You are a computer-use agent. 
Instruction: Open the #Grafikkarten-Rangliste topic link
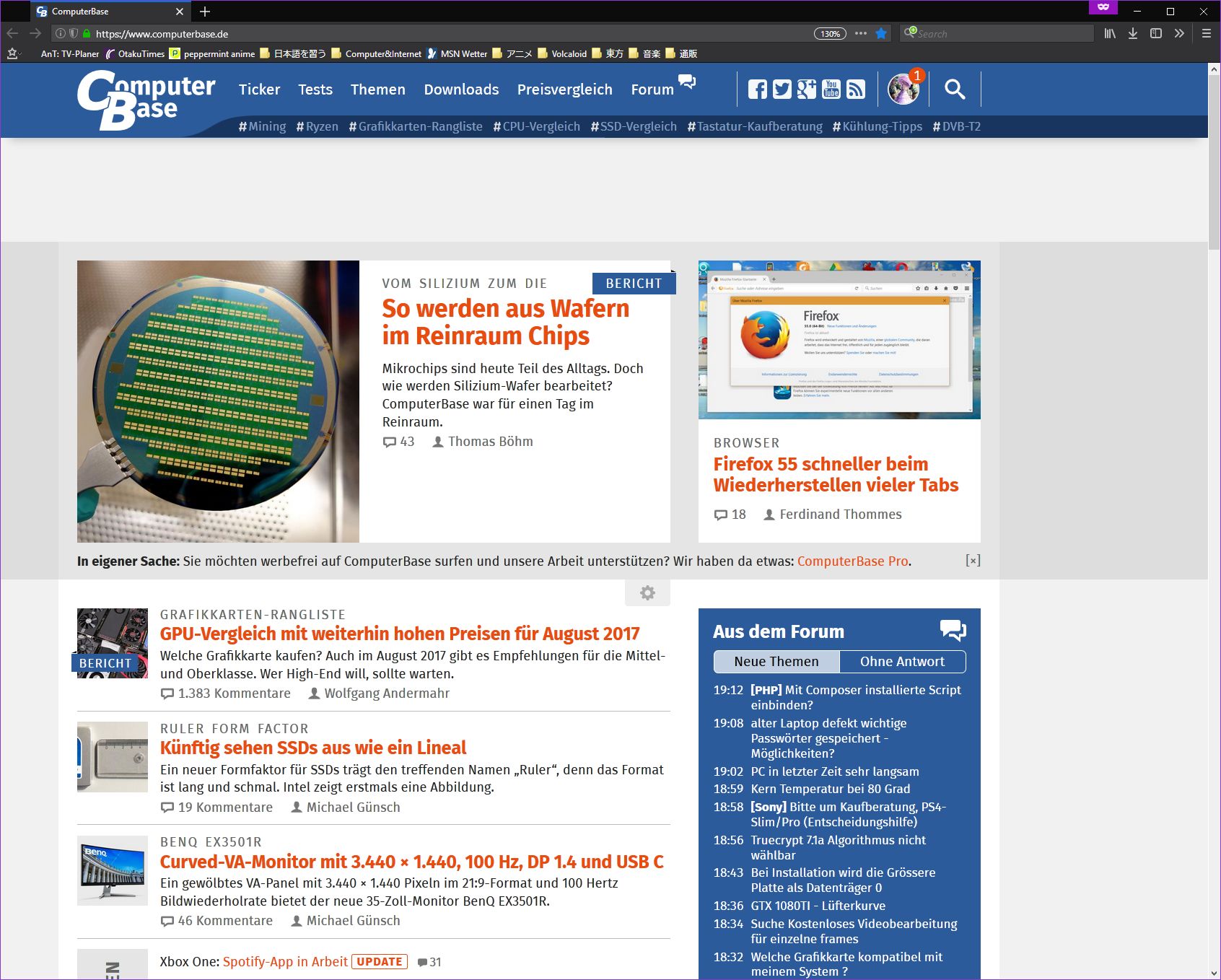click(416, 126)
